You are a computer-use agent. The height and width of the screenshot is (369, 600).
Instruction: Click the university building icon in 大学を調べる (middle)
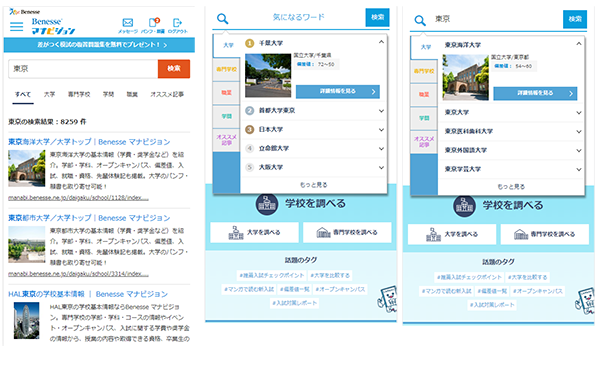pyautogui.click(x=236, y=232)
